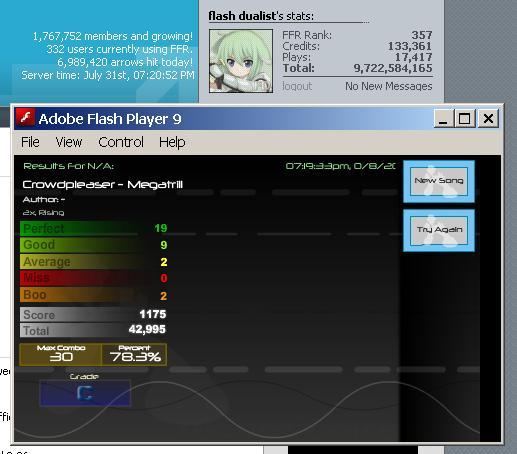
Task: Click the Crowdpleaser - Megatrill song title
Action: pos(103,185)
